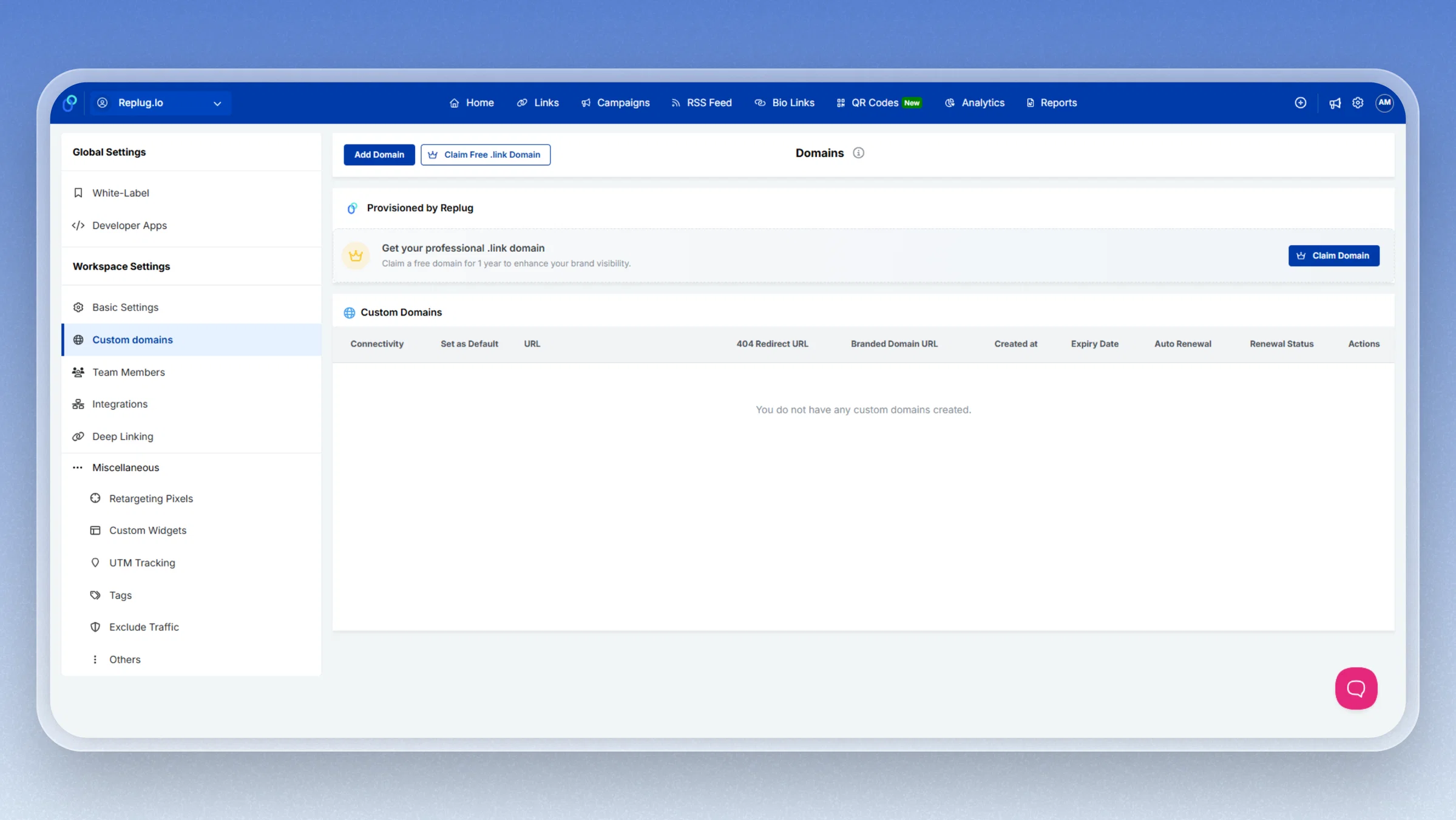
Task: Open RSS Feed section
Action: pos(702,103)
